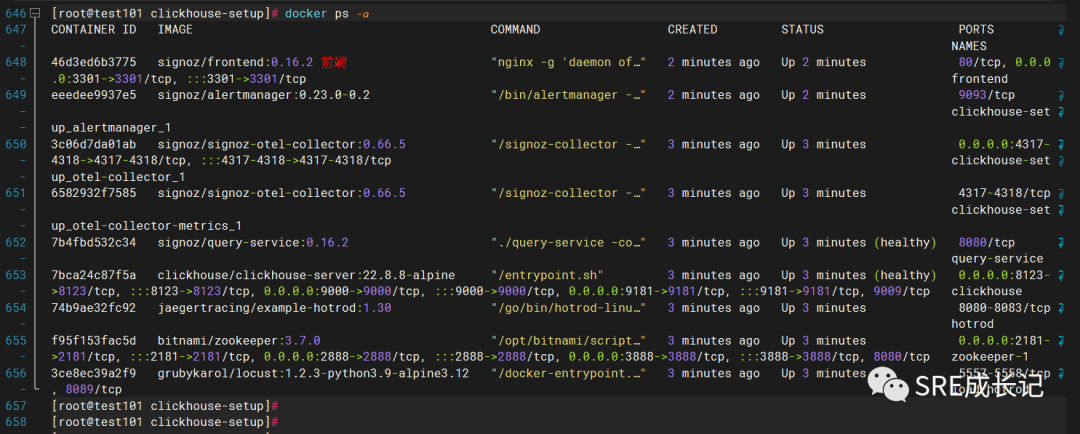The image size is (1080, 434).
Task: Click line number 656 in the gutter
Action: [x=15, y=374]
